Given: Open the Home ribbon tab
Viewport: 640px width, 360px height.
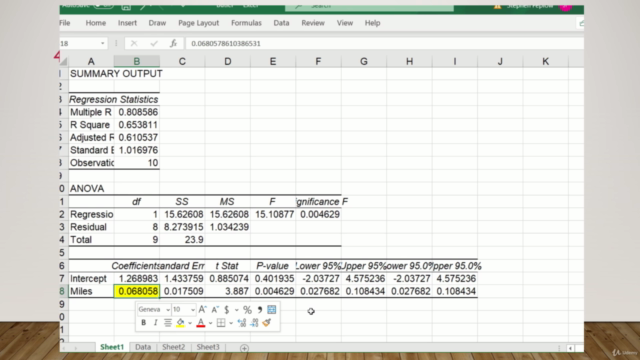Looking at the screenshot, I should [x=96, y=23].
